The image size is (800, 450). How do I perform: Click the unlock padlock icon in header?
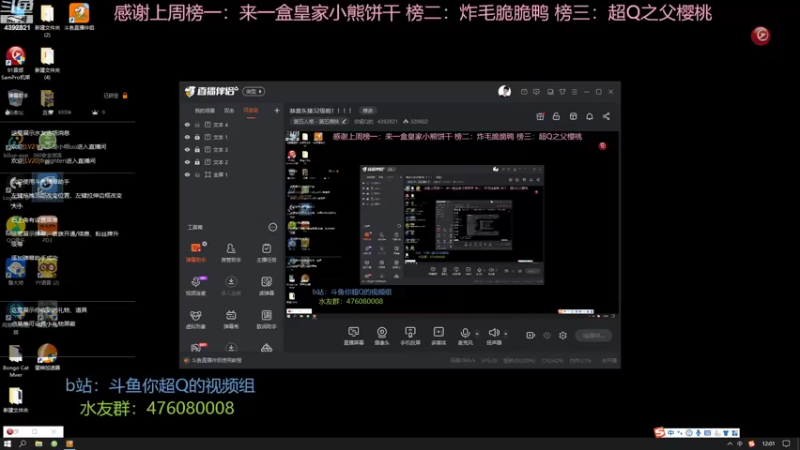(556, 116)
